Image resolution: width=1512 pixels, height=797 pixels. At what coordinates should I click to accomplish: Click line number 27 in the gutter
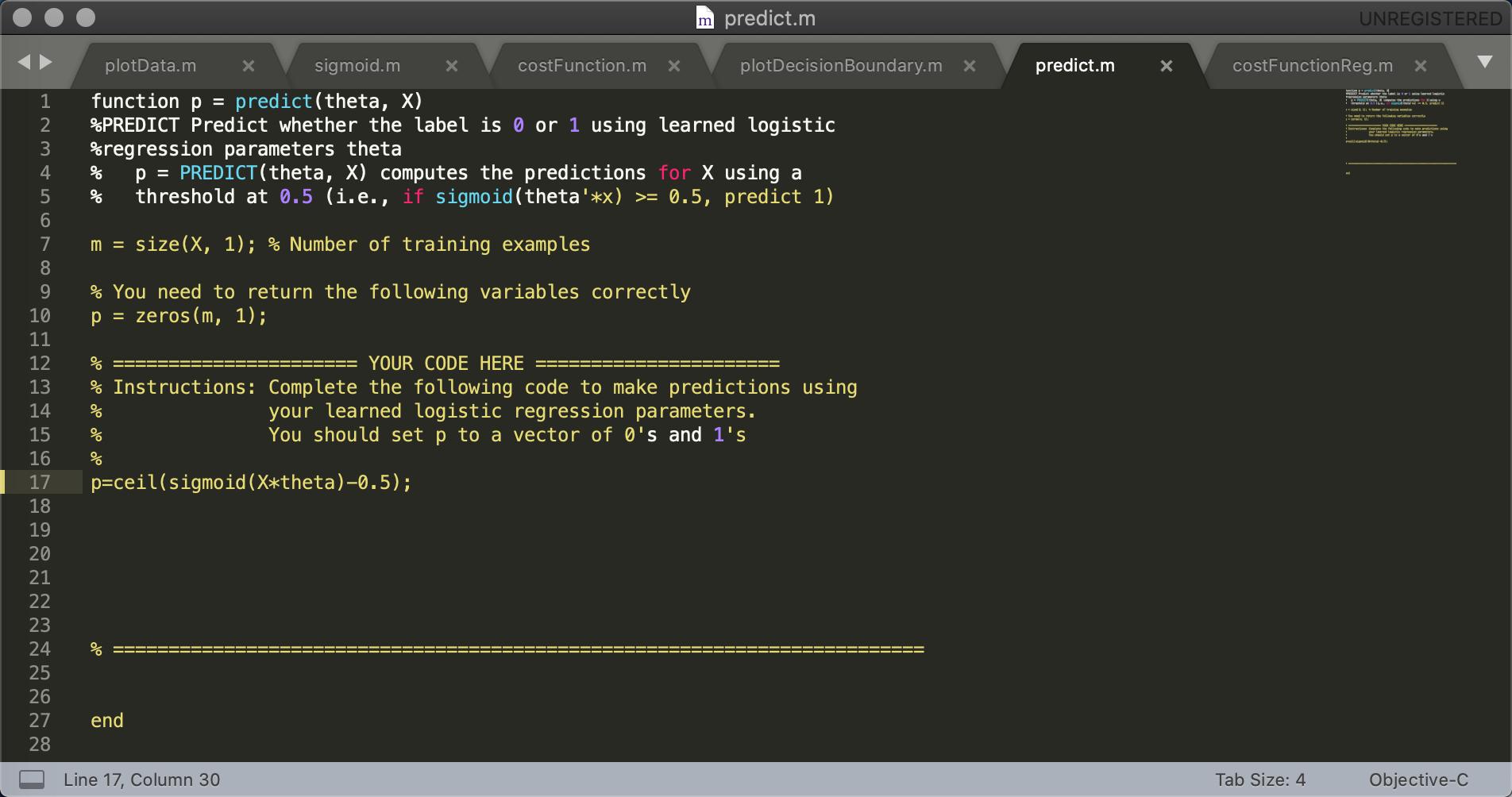click(x=40, y=720)
